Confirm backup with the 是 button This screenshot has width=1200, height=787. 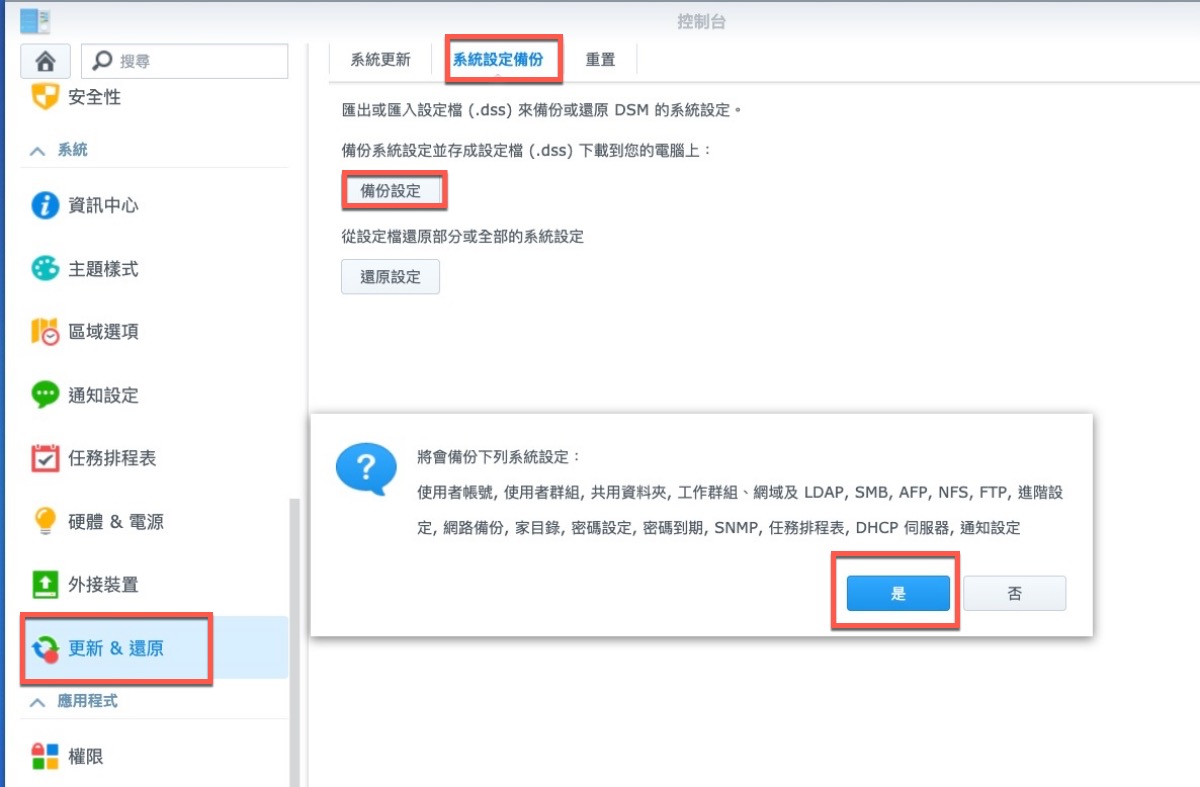(898, 593)
